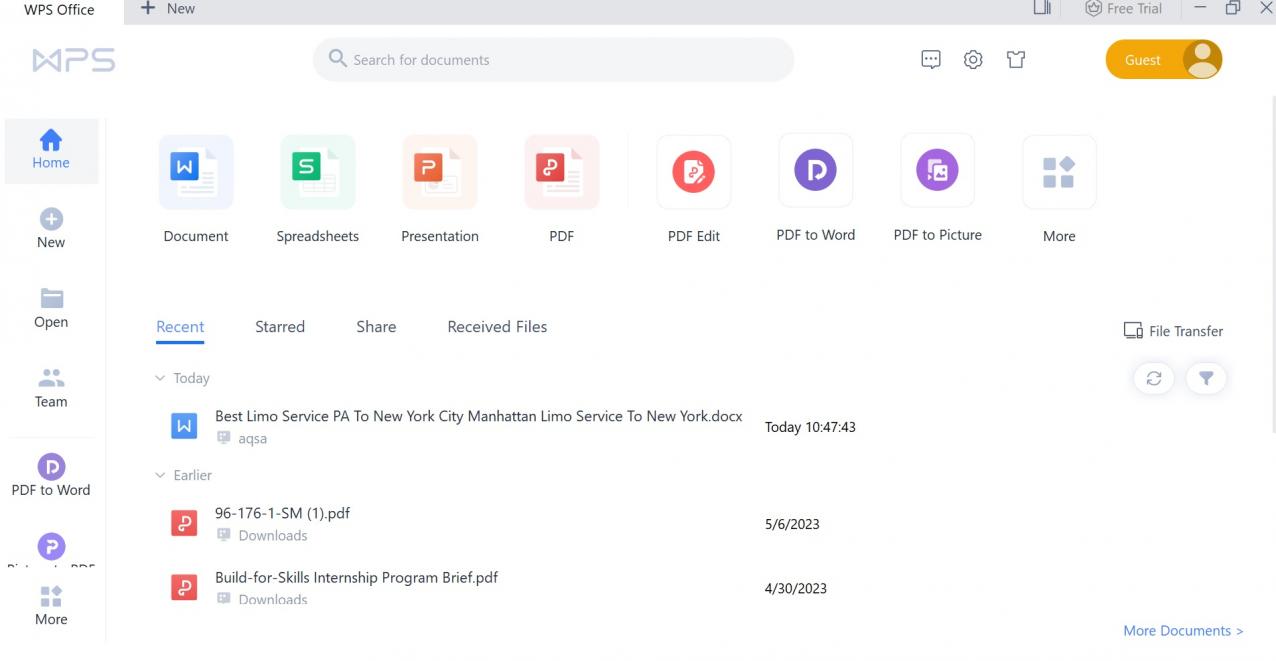Open the Settings gear
The height and width of the screenshot is (661, 1276).
(x=972, y=59)
